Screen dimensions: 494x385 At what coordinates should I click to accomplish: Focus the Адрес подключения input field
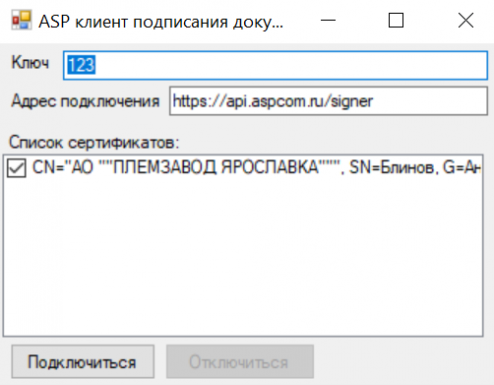[328, 101]
